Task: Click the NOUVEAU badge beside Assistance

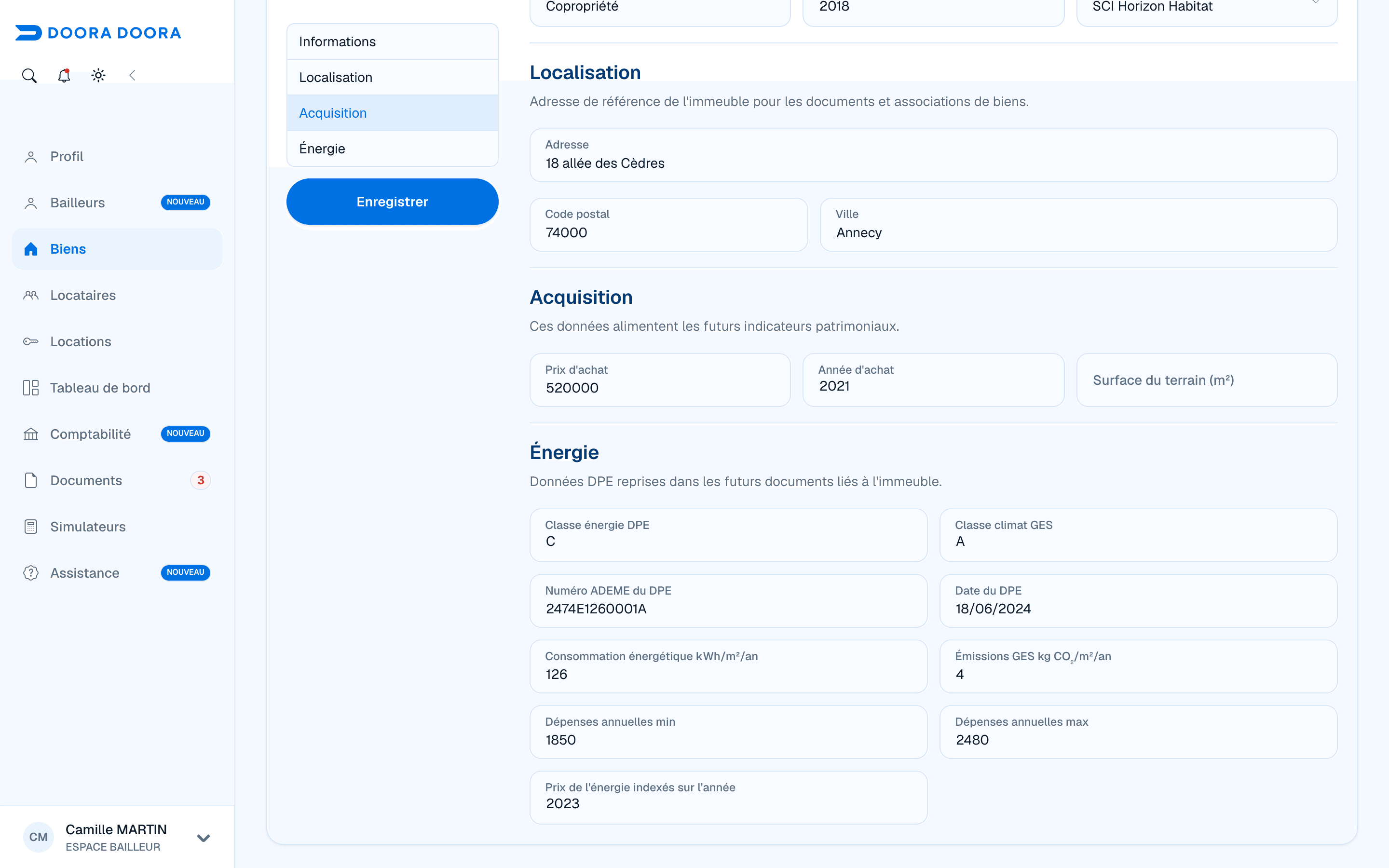Action: pyautogui.click(x=185, y=572)
